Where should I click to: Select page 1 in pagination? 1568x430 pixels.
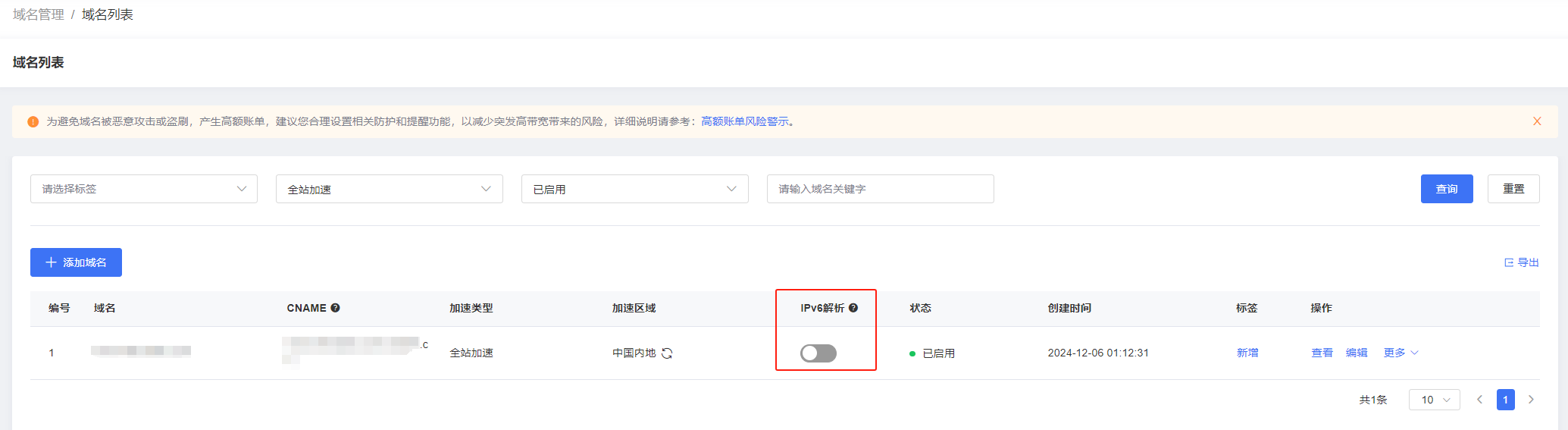[1506, 400]
